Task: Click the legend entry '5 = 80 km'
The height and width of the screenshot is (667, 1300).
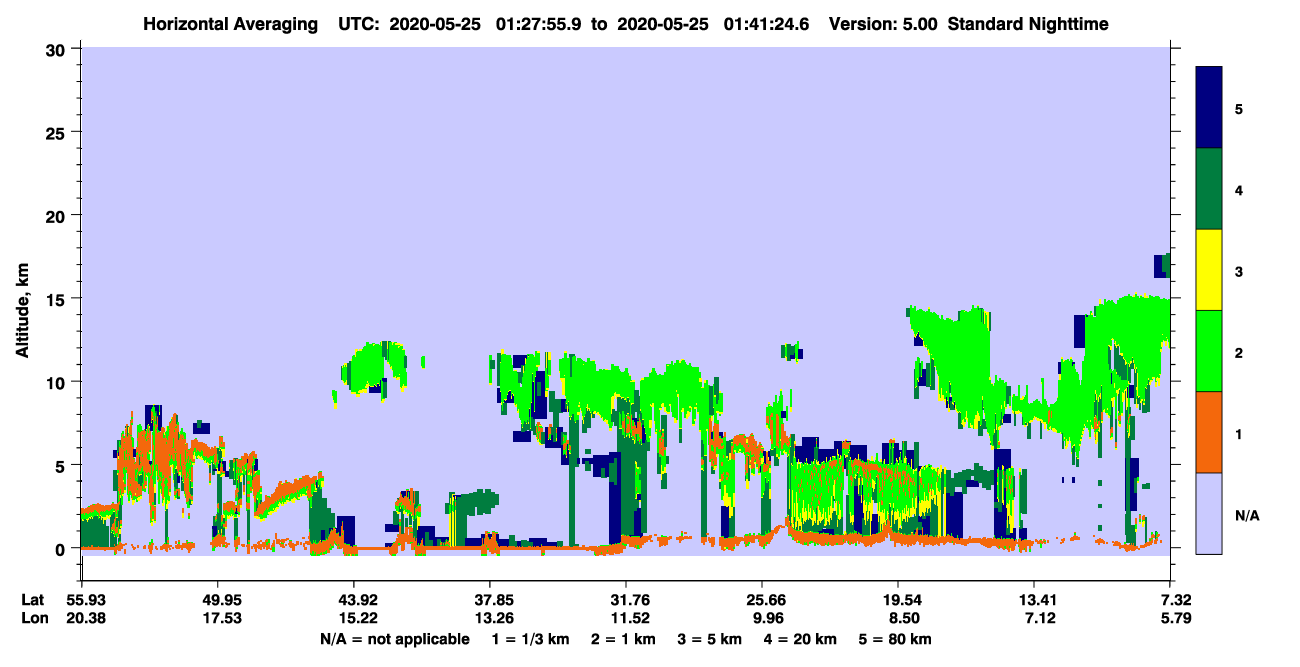Action: click(x=895, y=639)
